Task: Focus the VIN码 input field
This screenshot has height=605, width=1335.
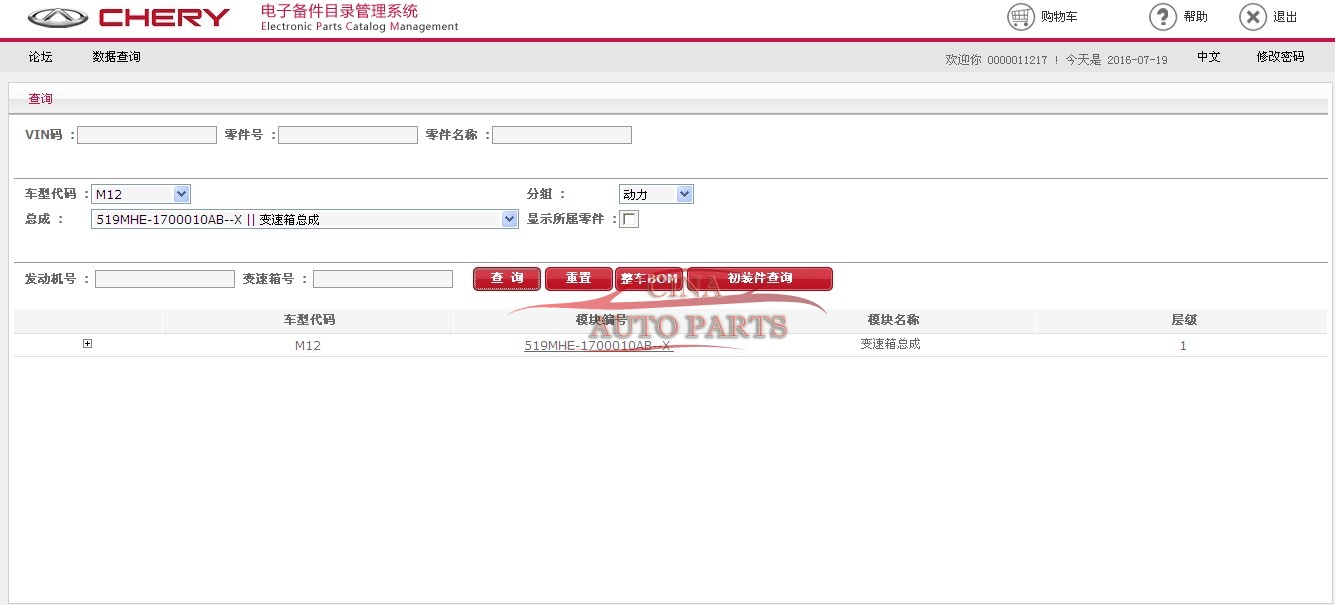Action: [147, 135]
